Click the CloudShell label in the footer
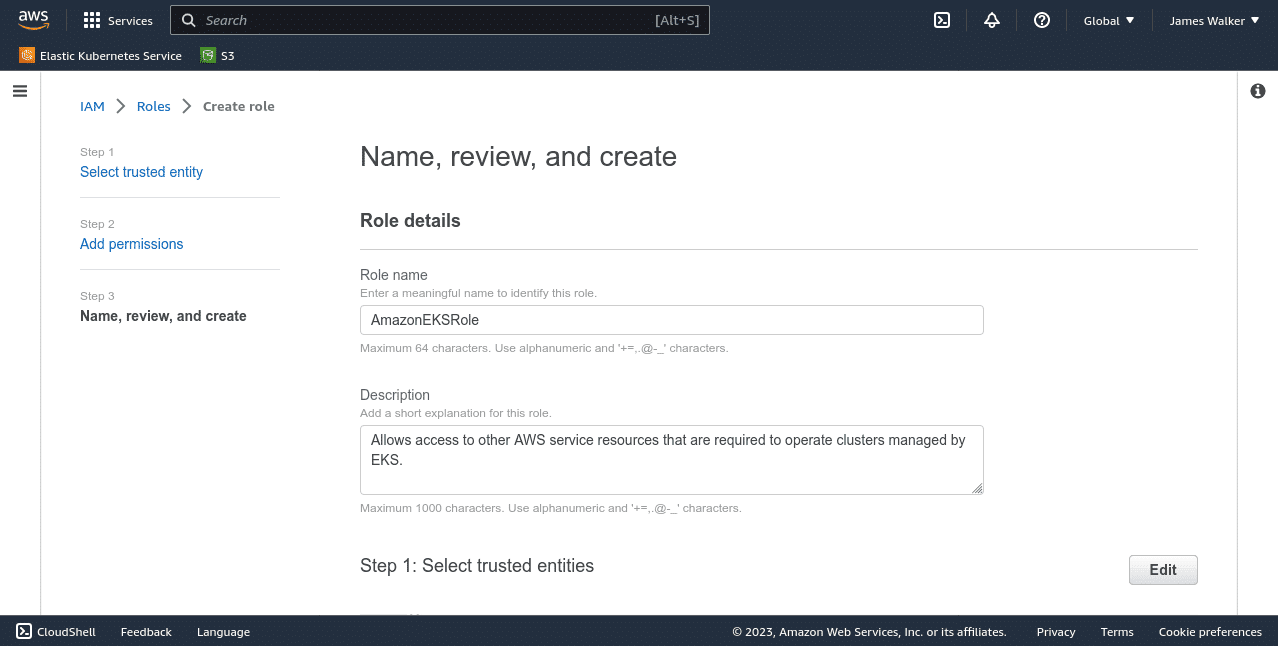The height and width of the screenshot is (646, 1278). (x=66, y=632)
